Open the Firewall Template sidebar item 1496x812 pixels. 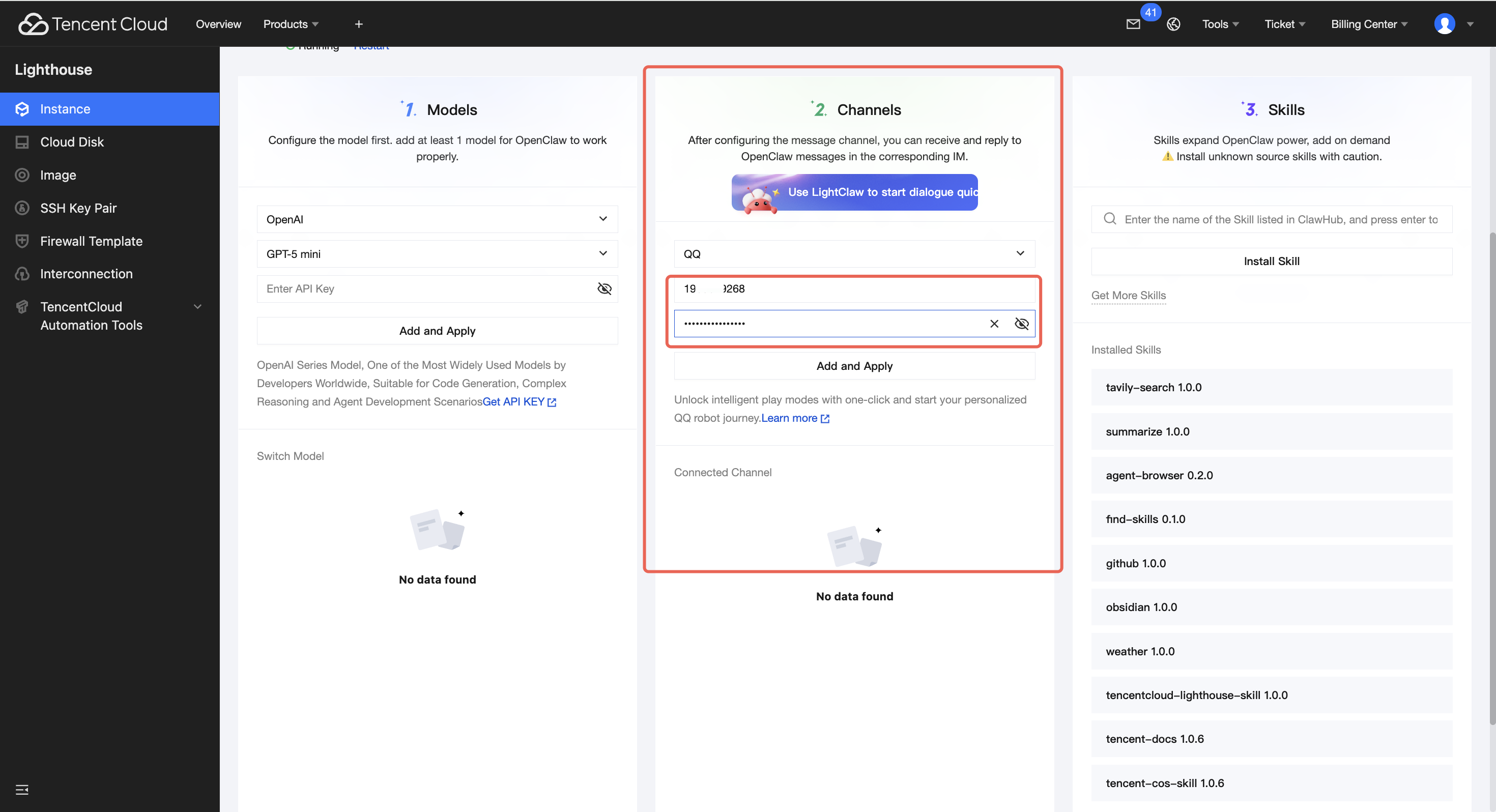(x=91, y=241)
